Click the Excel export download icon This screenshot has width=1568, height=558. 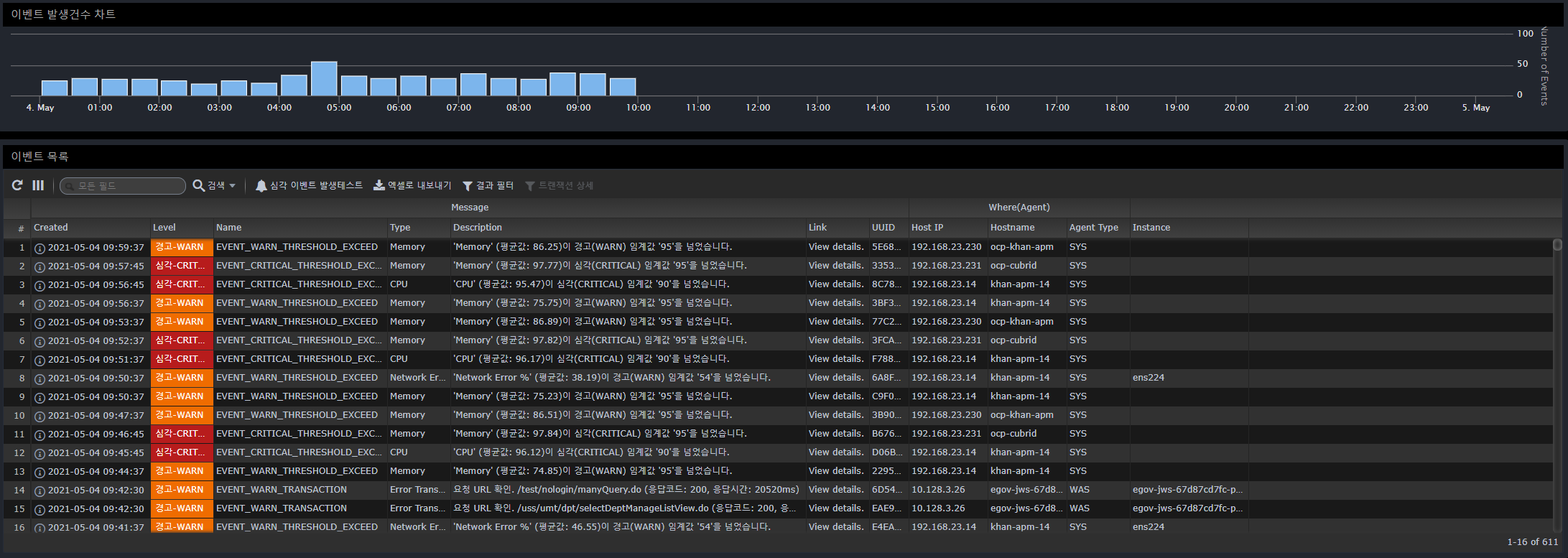click(379, 185)
